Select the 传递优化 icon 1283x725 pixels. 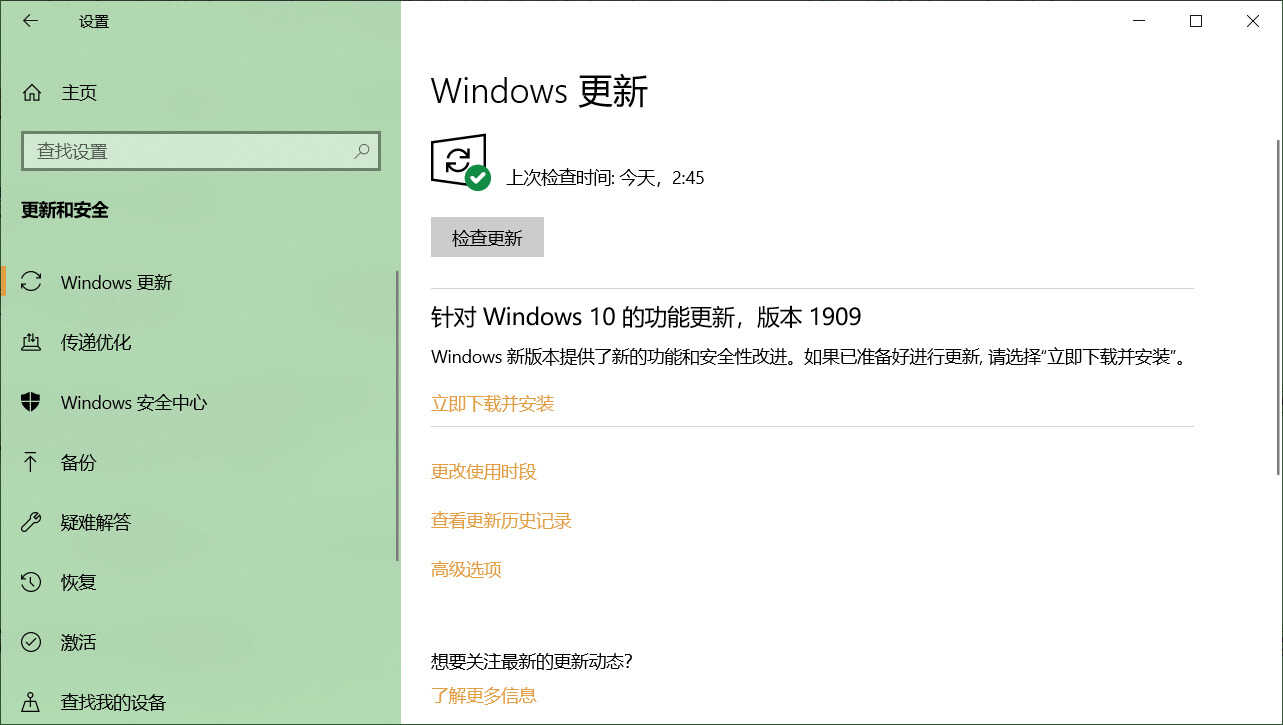coord(31,342)
